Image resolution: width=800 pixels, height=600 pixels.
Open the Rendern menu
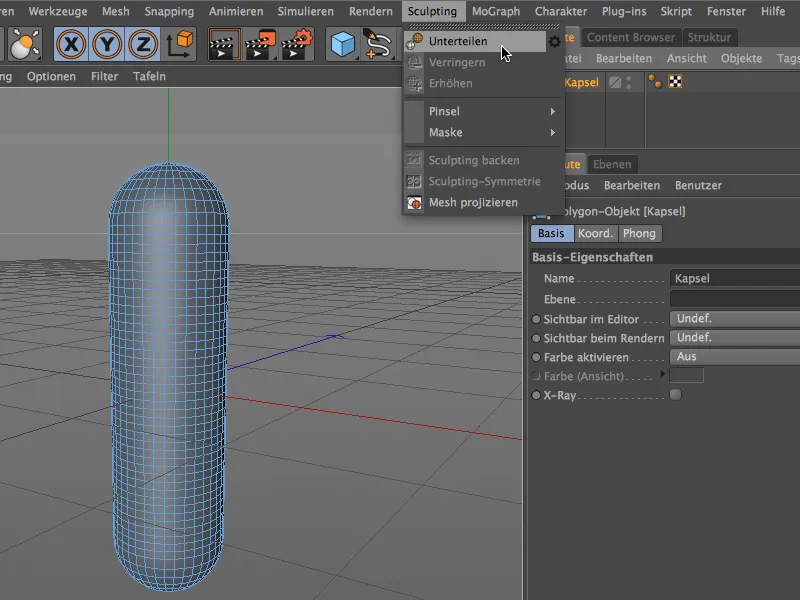pyautogui.click(x=370, y=11)
